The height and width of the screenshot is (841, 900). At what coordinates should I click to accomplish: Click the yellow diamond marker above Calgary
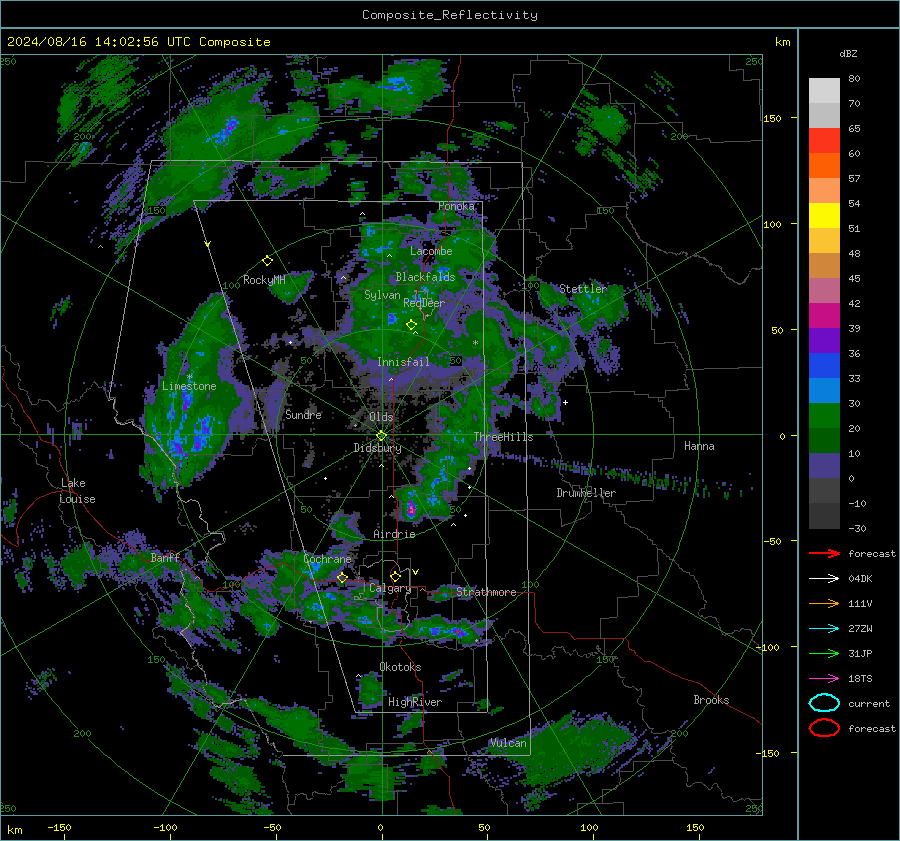click(x=395, y=576)
